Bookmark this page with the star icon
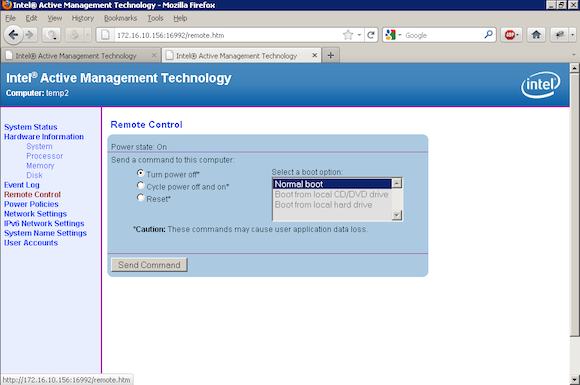 coord(348,35)
